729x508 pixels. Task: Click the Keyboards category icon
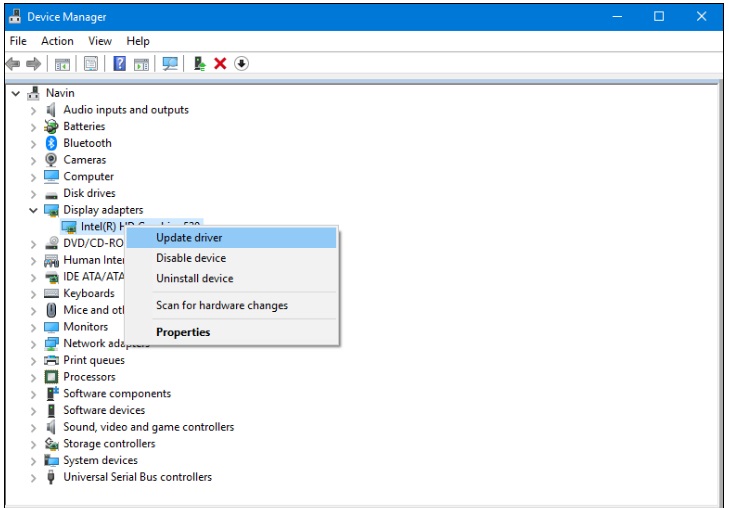51,294
